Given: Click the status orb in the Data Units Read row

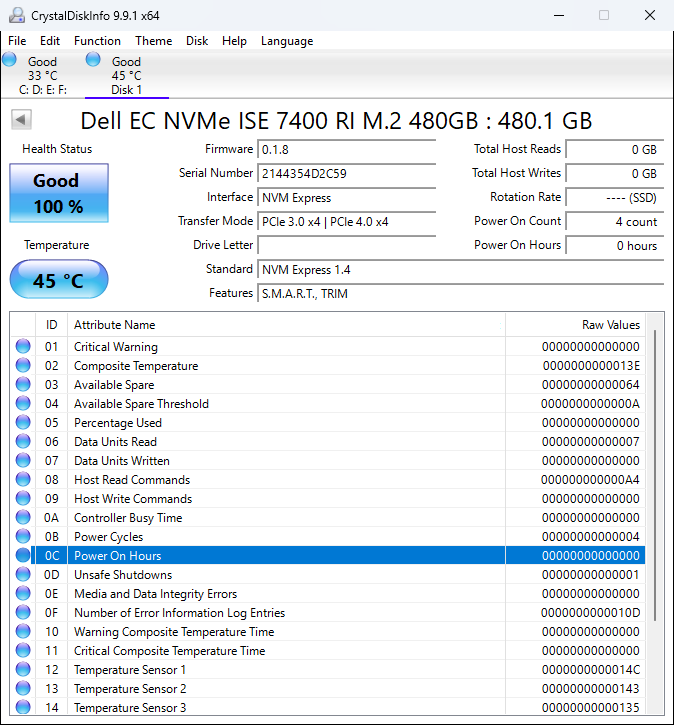Looking at the screenshot, I should click(23, 441).
